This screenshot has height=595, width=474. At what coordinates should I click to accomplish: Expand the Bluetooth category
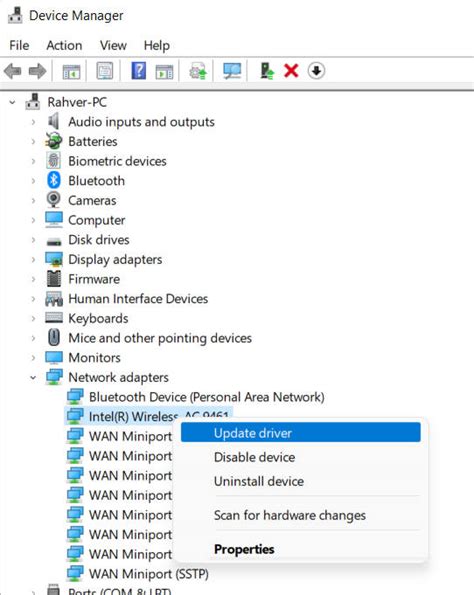coord(33,181)
